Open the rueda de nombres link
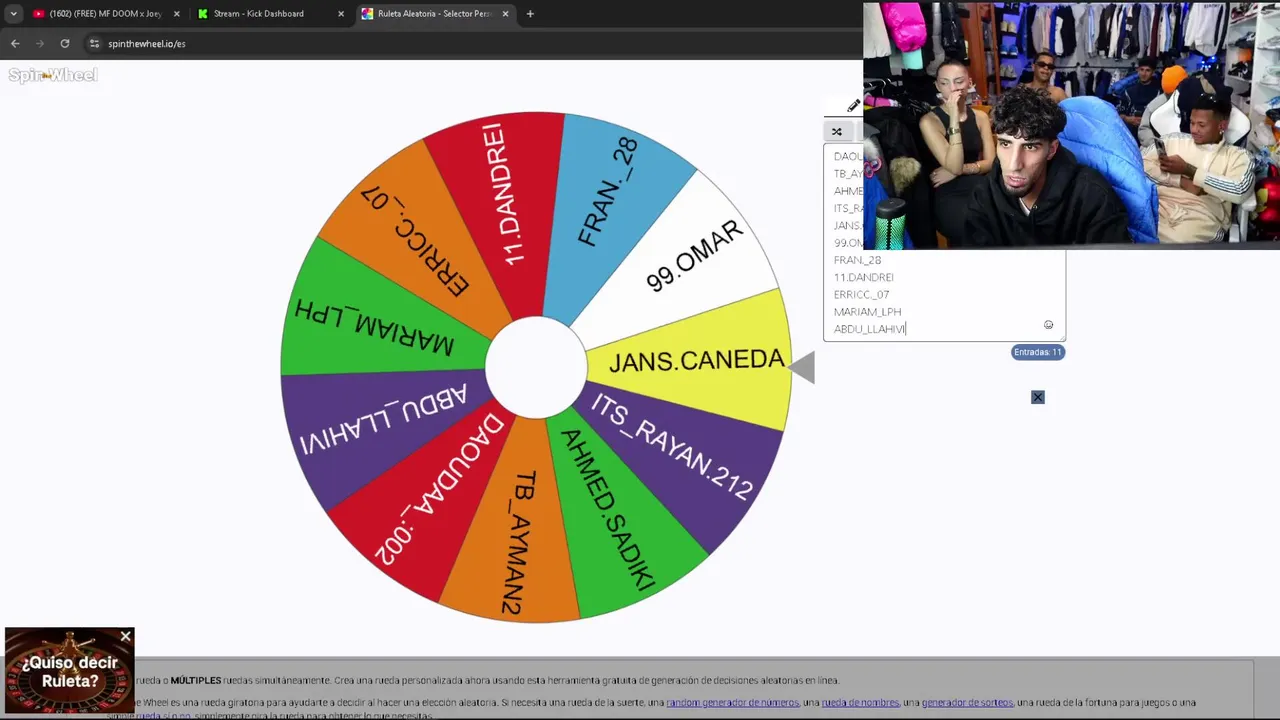1280x720 pixels. (x=860, y=703)
